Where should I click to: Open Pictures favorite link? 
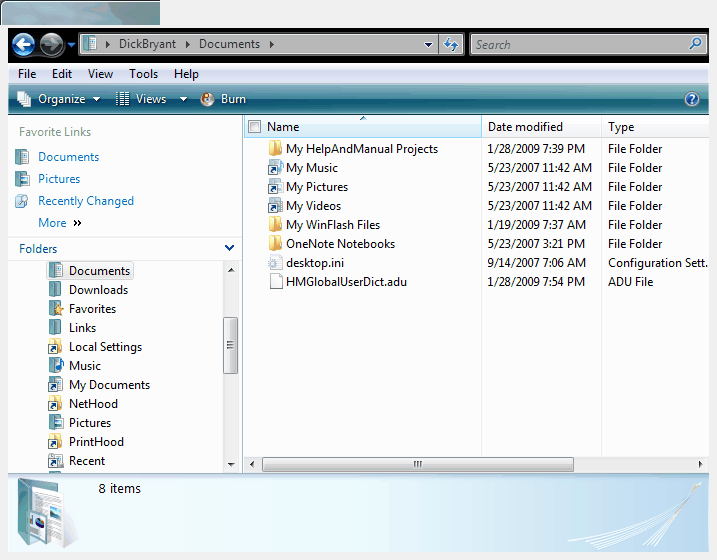pos(59,179)
